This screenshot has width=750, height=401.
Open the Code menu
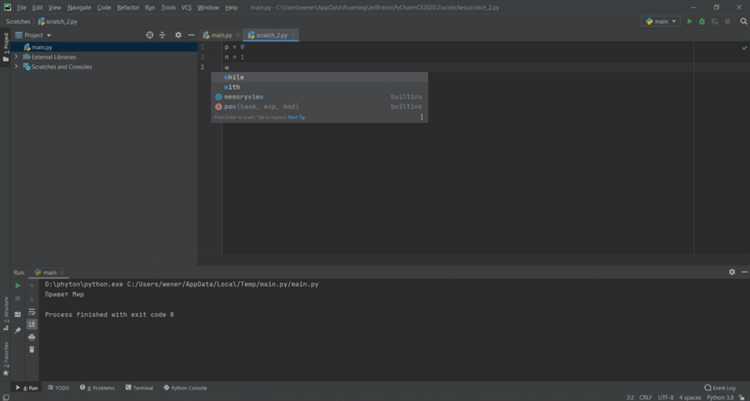coord(104,8)
